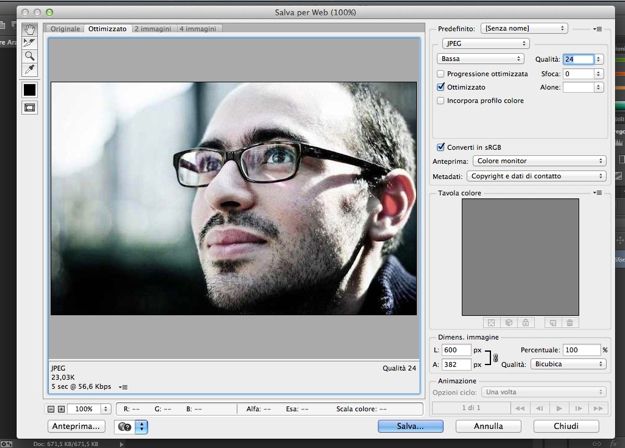The width and height of the screenshot is (625, 448).
Task: Open the Tavola colore panel menu
Action: pyautogui.click(x=598, y=192)
